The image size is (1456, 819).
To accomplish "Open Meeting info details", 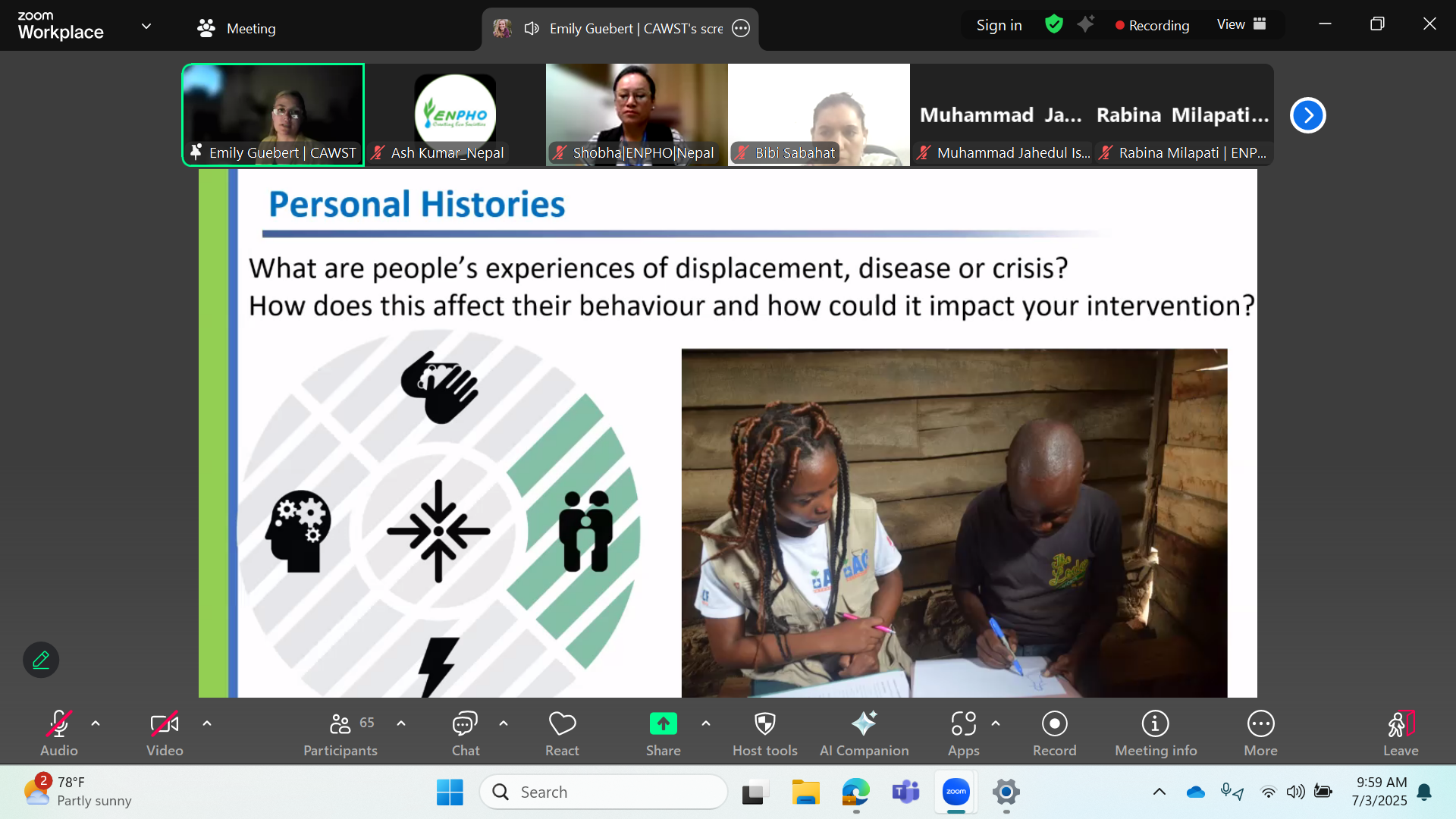I will (x=1155, y=733).
